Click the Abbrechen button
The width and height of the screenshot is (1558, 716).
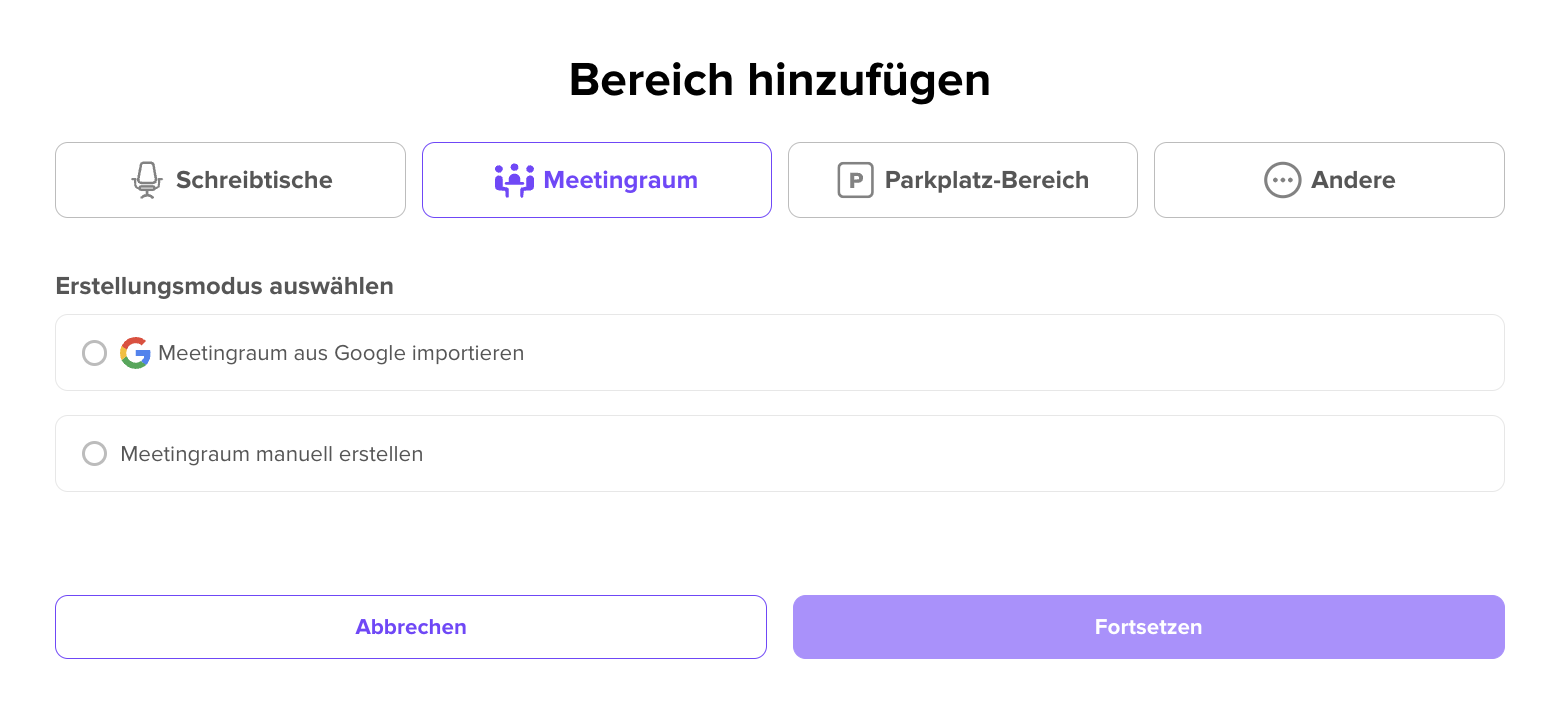pos(411,627)
